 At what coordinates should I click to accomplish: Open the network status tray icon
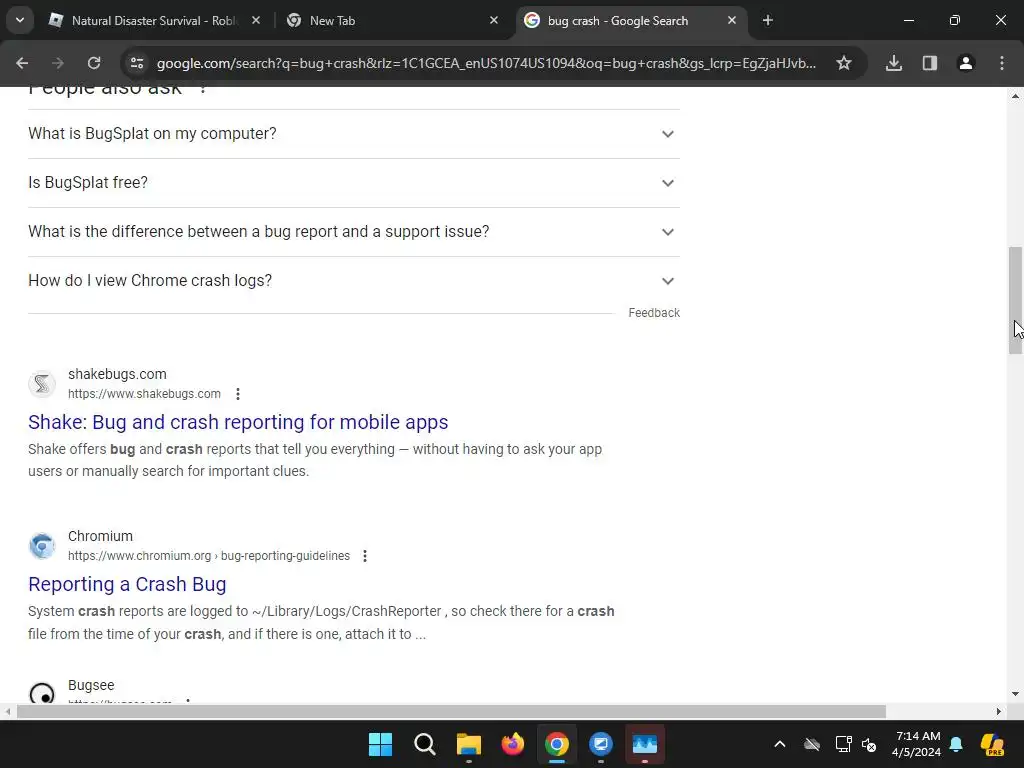click(x=843, y=744)
